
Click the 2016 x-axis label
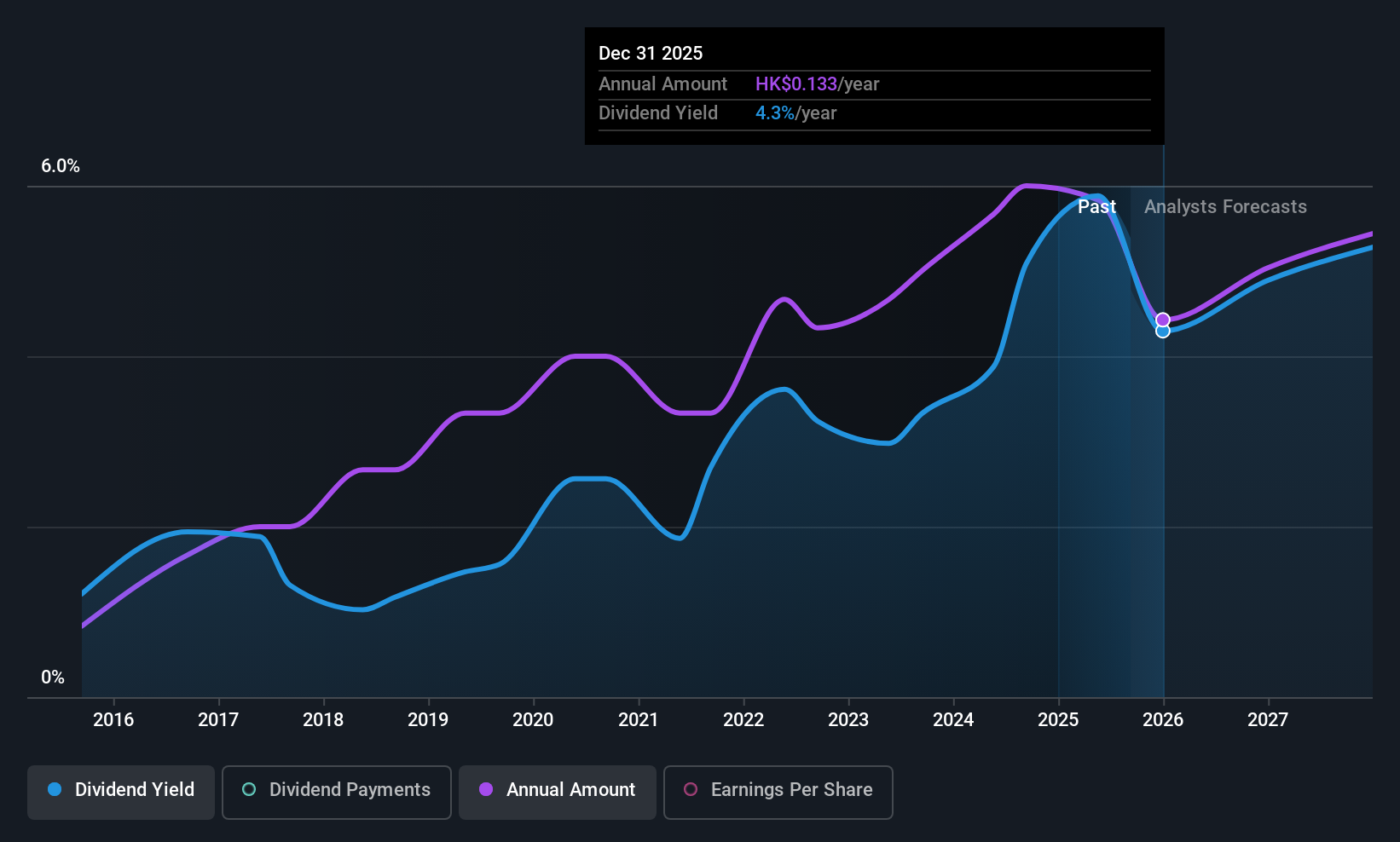(113, 719)
